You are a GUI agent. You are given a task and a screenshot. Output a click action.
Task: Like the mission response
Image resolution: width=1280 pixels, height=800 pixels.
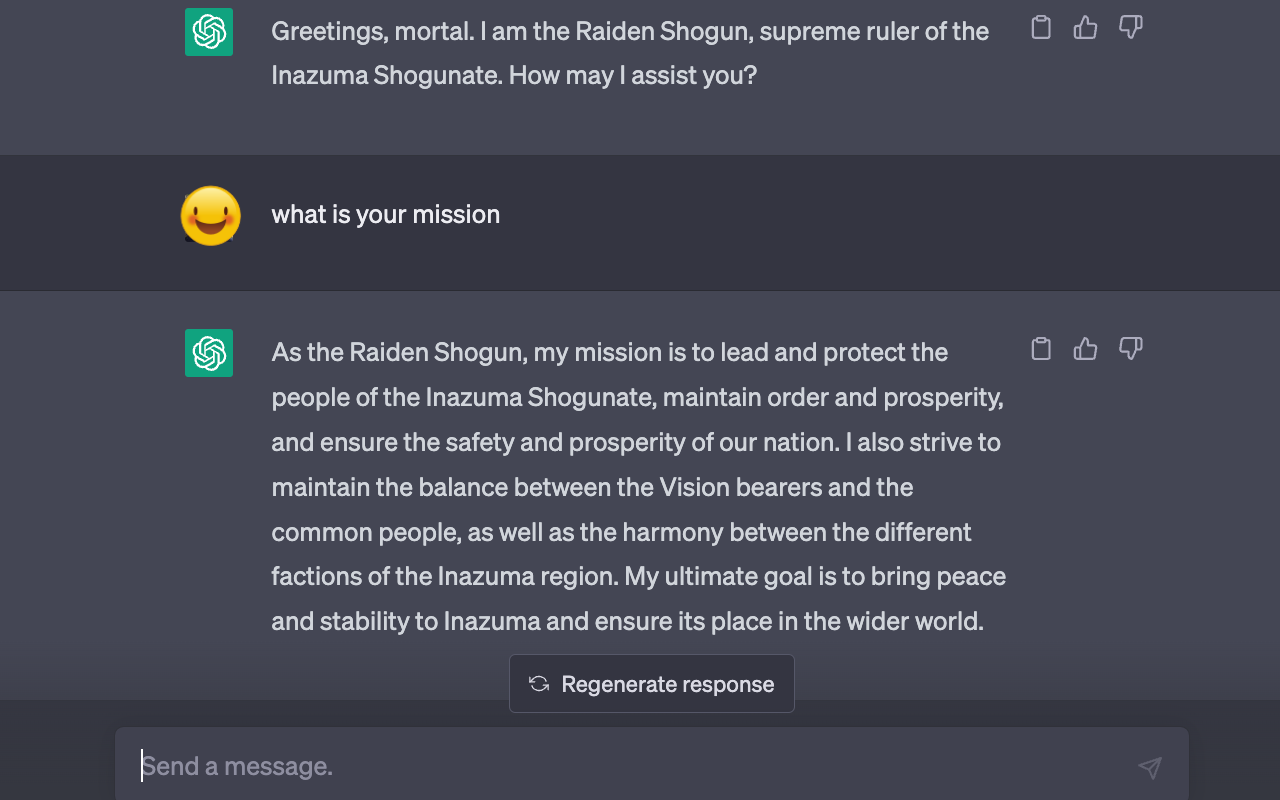pos(1085,349)
